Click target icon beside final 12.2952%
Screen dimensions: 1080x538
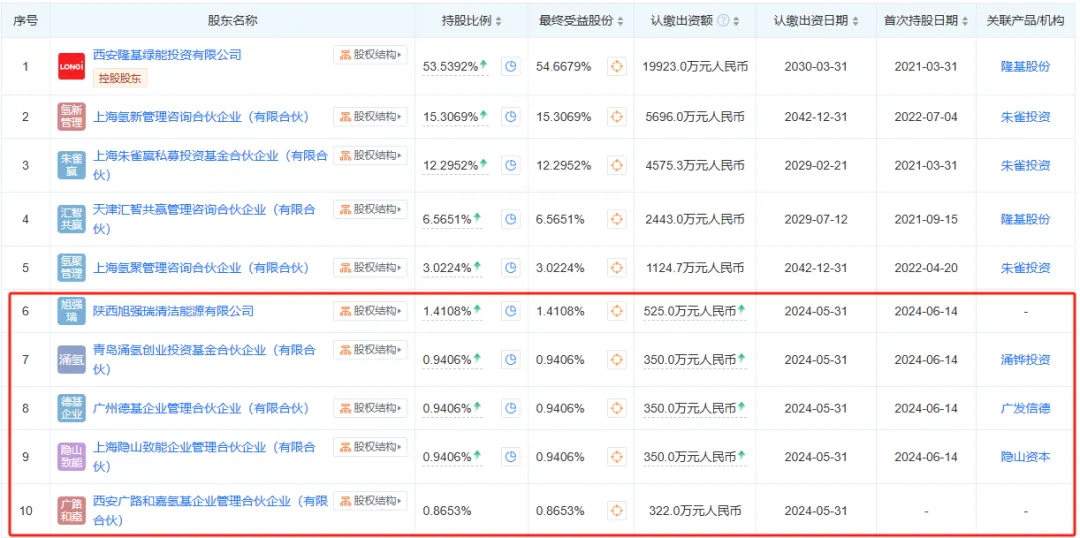click(x=616, y=165)
